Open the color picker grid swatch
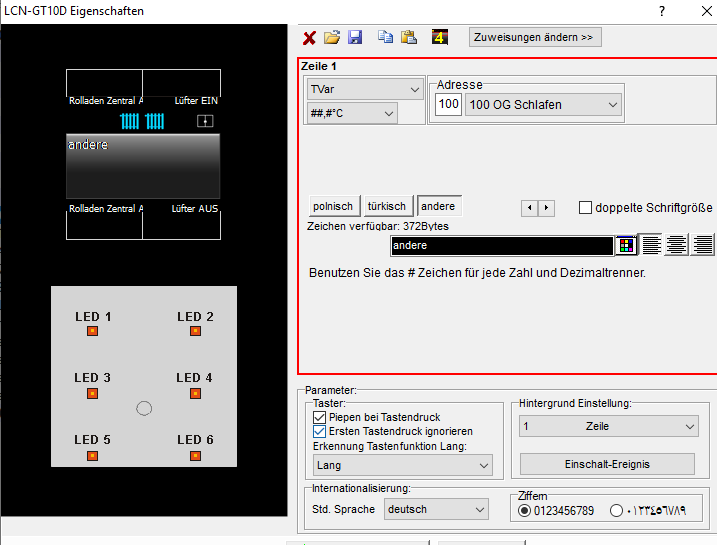 point(626,245)
